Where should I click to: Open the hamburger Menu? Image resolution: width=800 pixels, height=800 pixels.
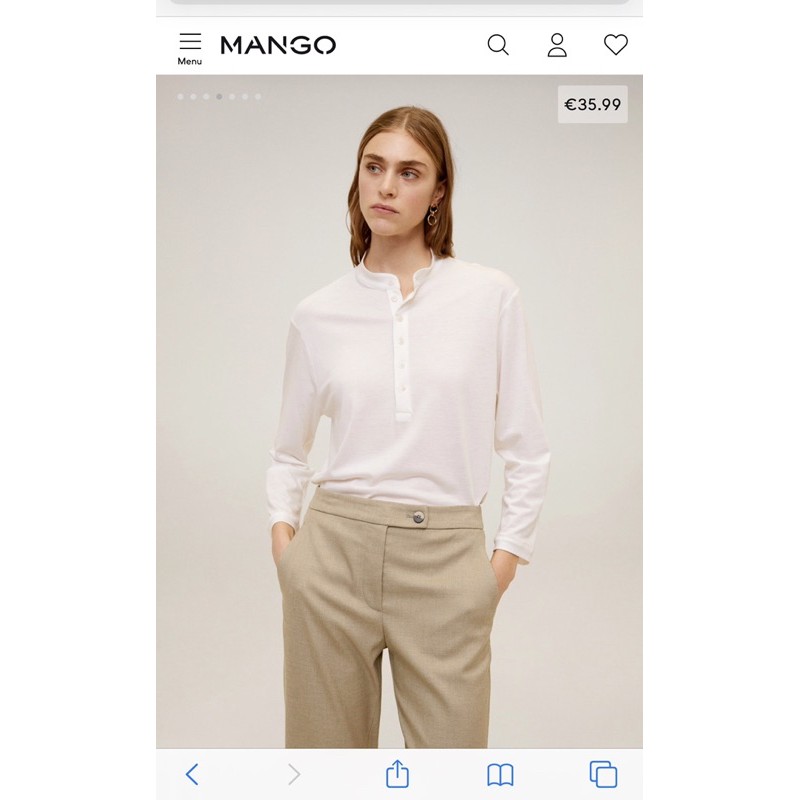tap(190, 49)
